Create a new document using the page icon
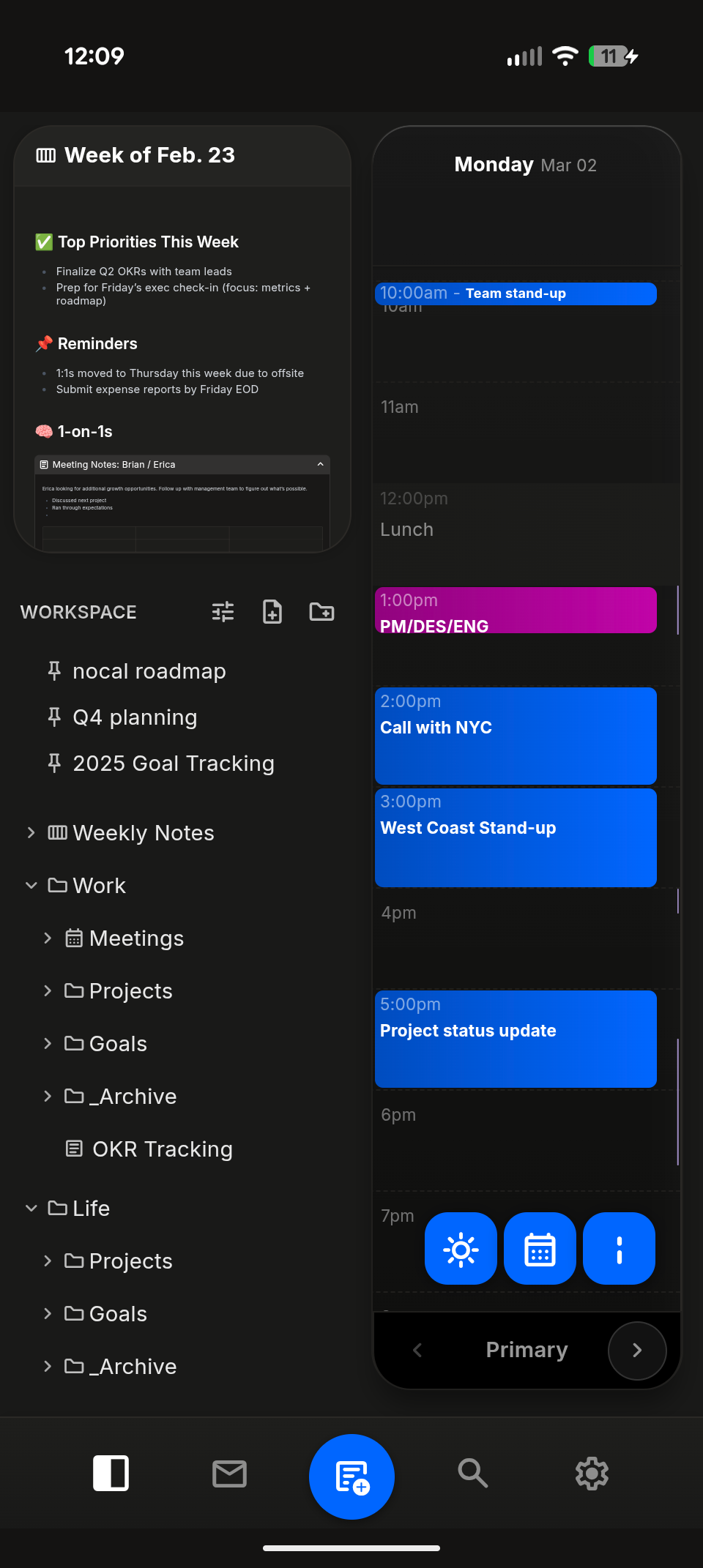This screenshot has height=1568, width=703. 272,612
